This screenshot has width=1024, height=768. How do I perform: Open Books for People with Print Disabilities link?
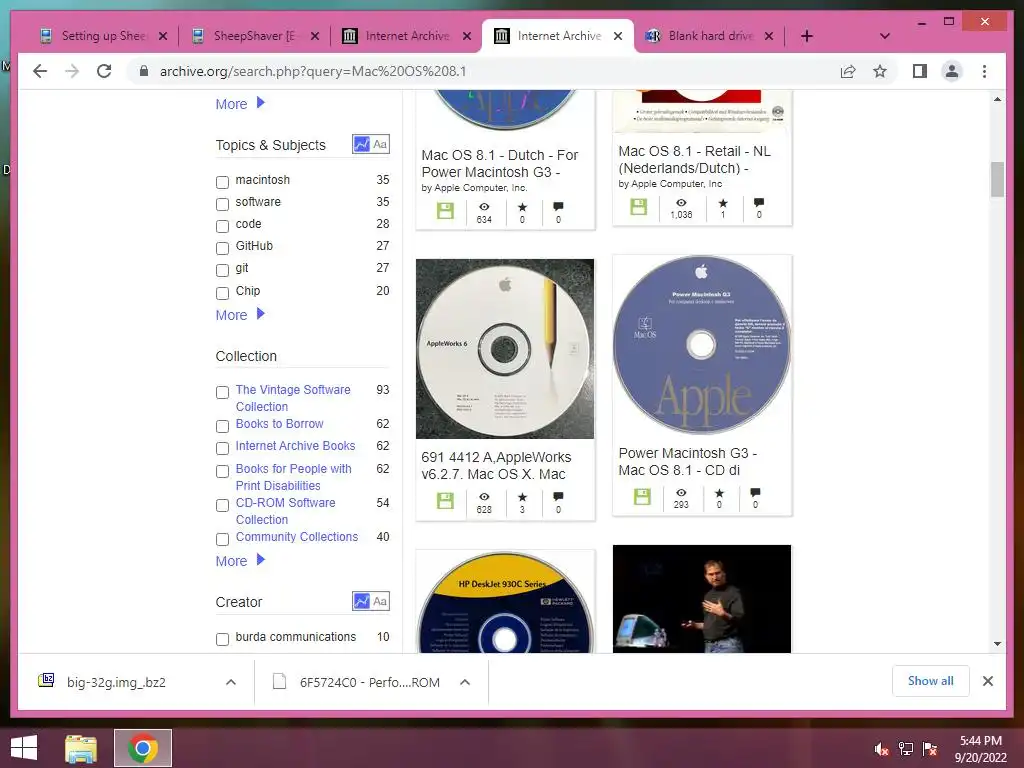(294, 477)
